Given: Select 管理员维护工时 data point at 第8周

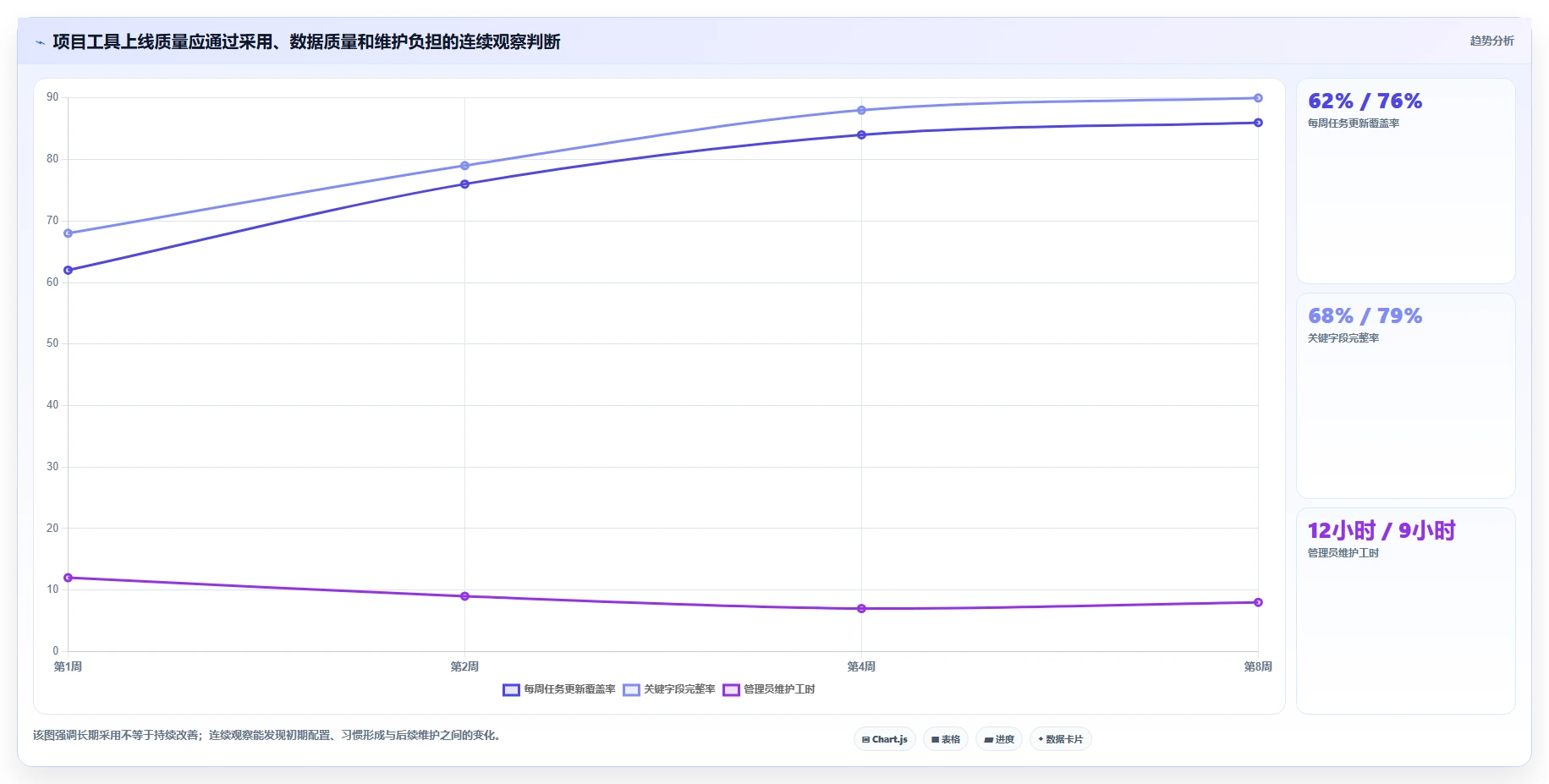Looking at the screenshot, I should point(1258,602).
